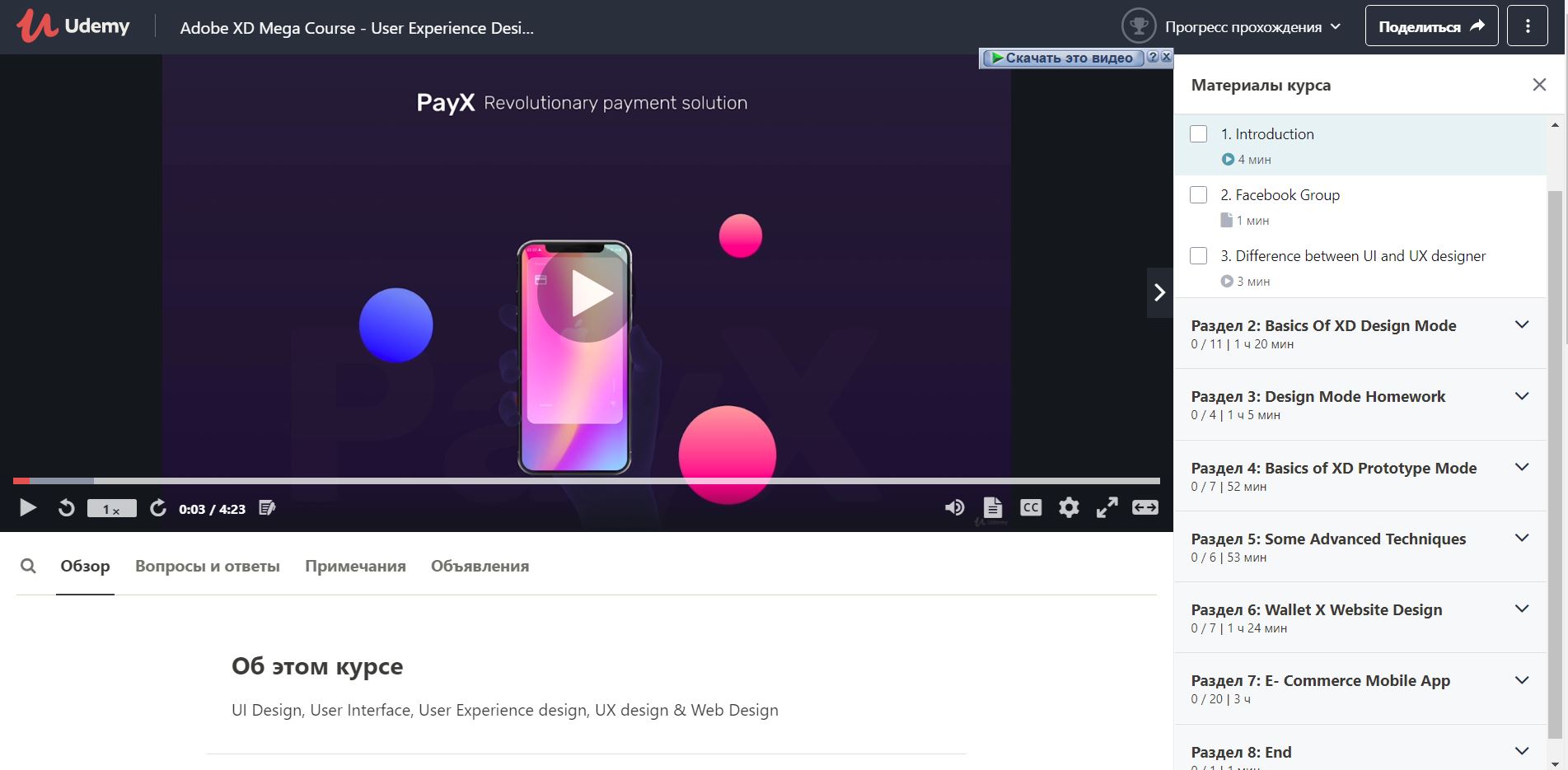The image size is (1568, 770).
Task: Close the download video overlay bar
Action: coord(1166,57)
